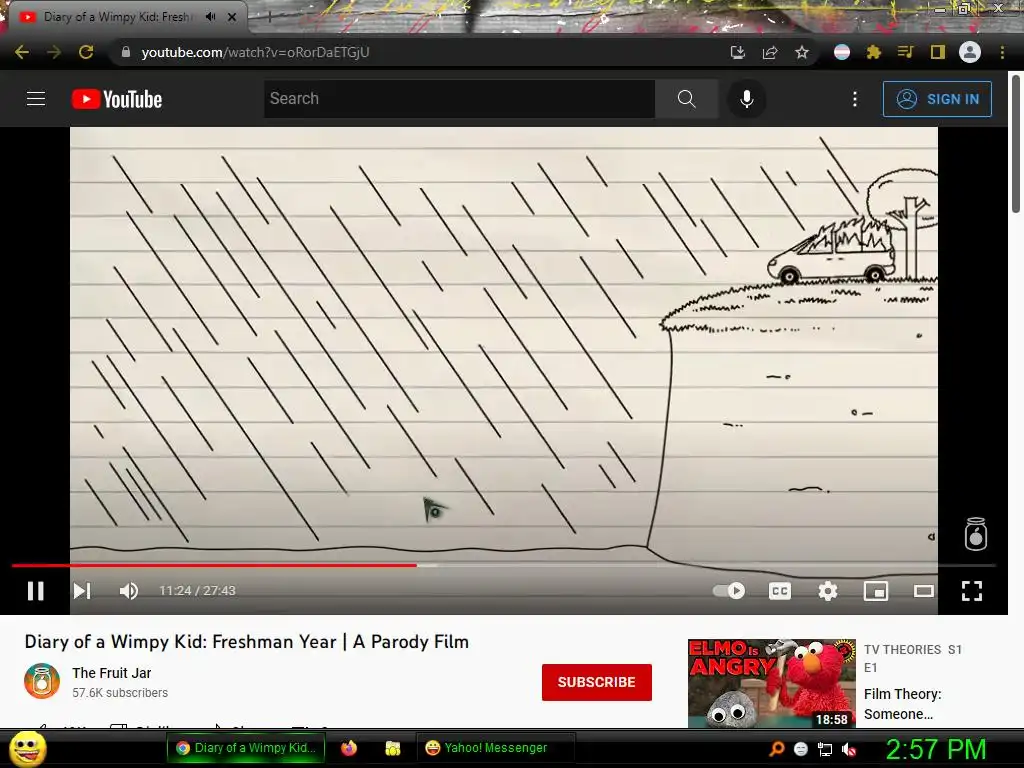
Task: Open the Film Theory: Someone... video title
Action: point(903,704)
